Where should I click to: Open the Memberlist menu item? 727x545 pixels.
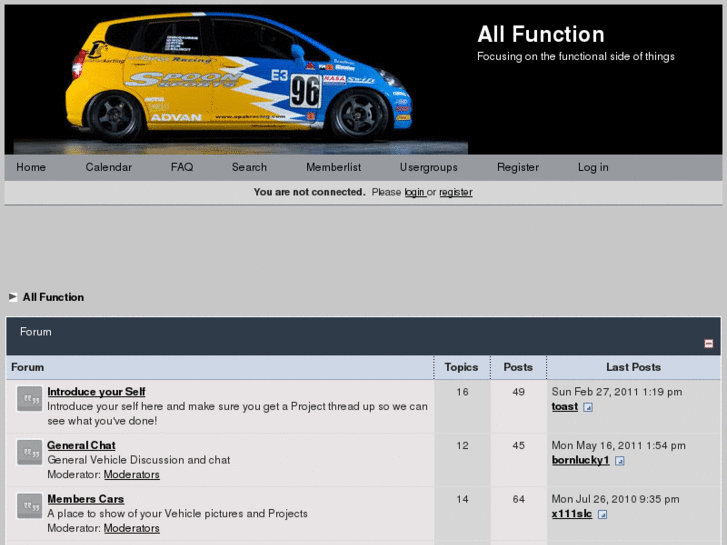(333, 167)
